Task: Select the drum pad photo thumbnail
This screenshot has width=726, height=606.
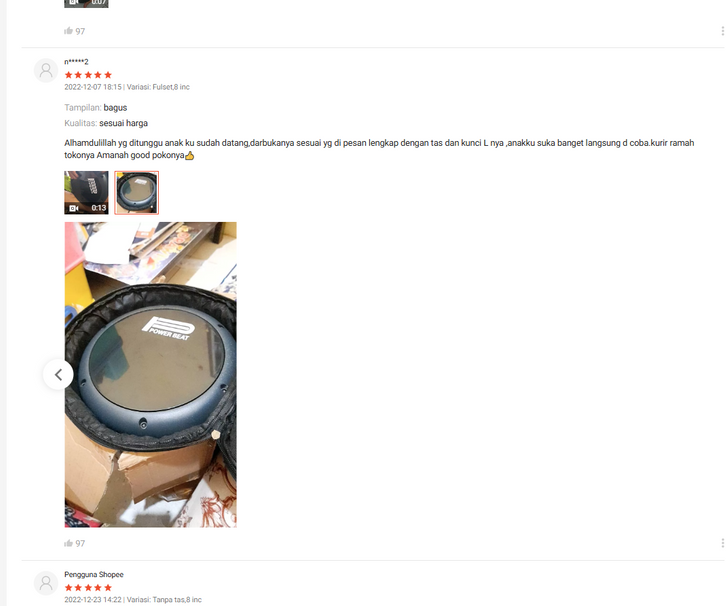Action: point(137,193)
